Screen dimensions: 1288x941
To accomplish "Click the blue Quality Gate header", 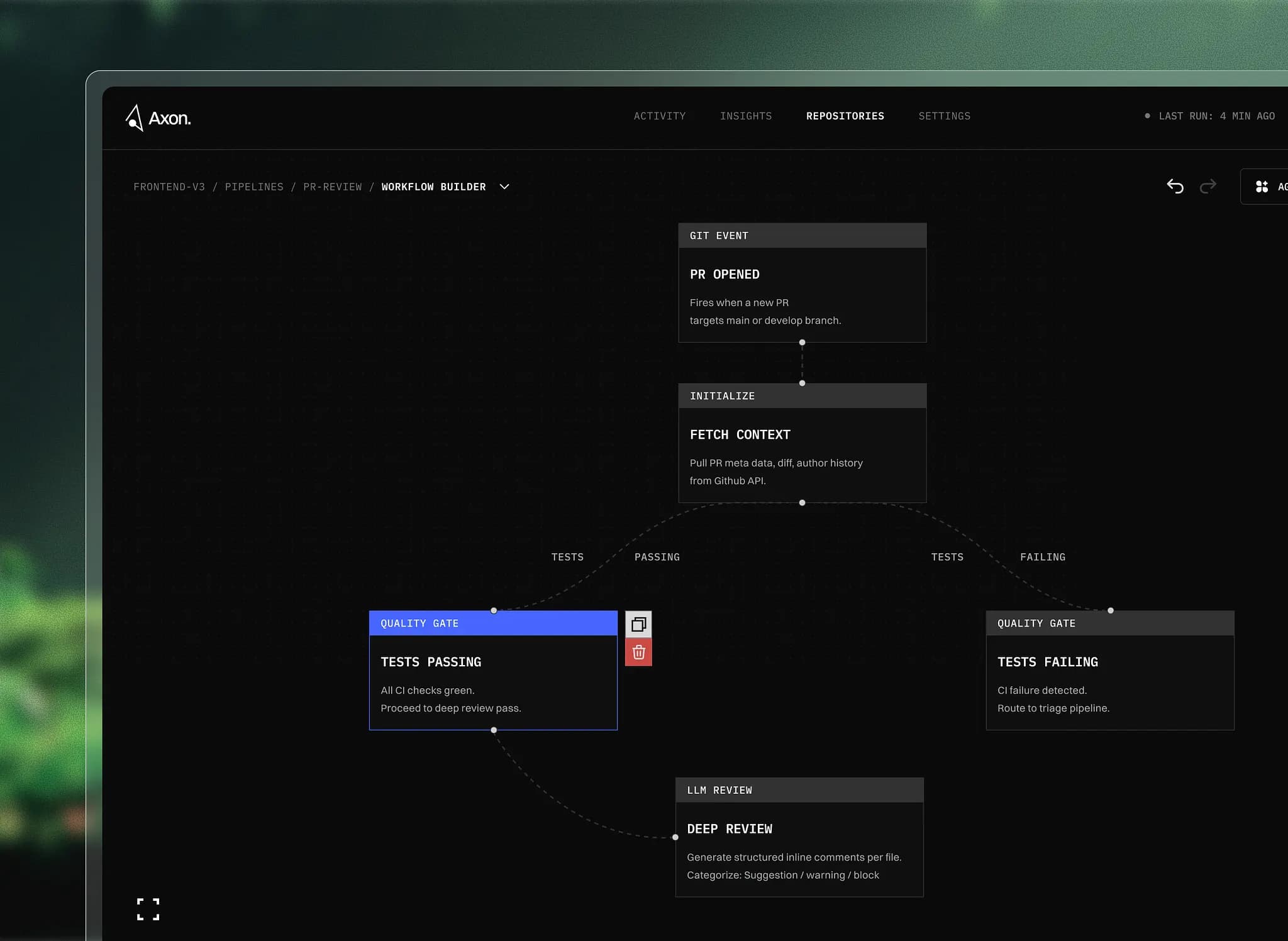I will coord(493,623).
